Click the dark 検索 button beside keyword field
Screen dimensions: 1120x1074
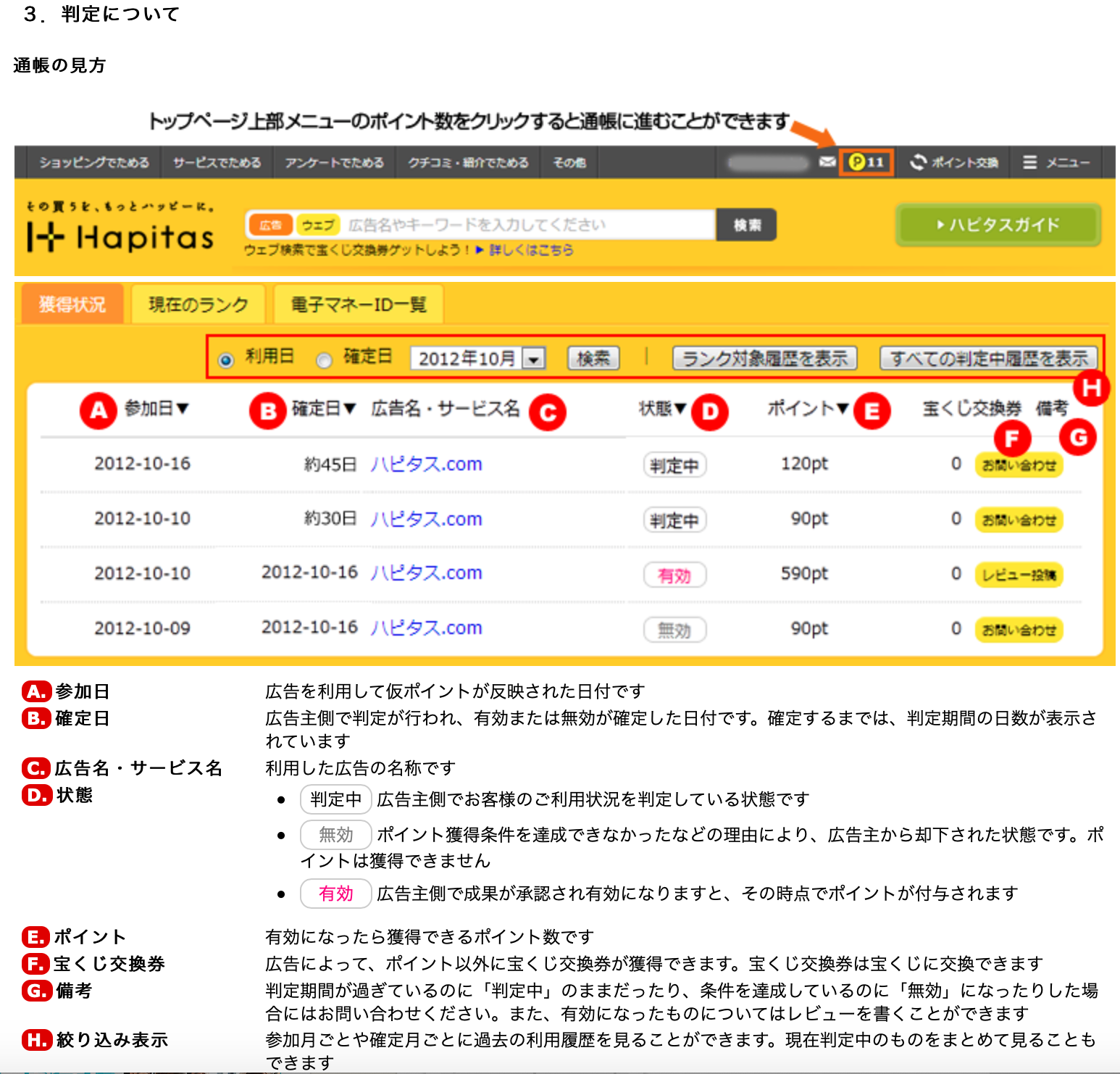pos(747,225)
